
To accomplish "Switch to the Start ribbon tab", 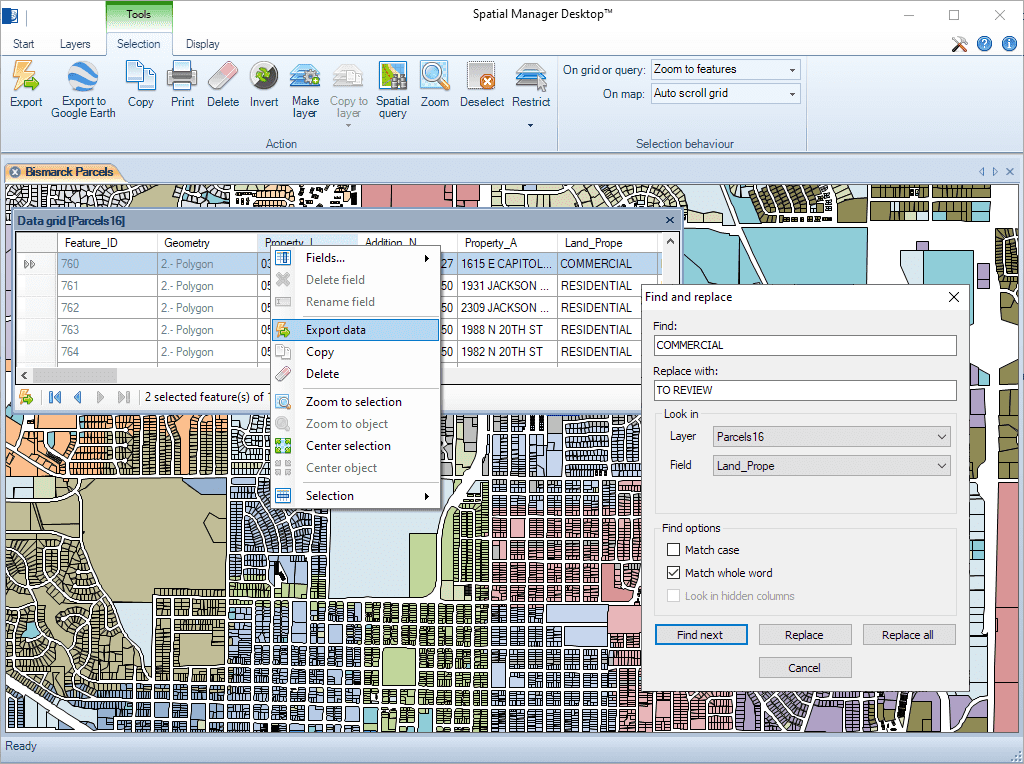I will coord(24,44).
